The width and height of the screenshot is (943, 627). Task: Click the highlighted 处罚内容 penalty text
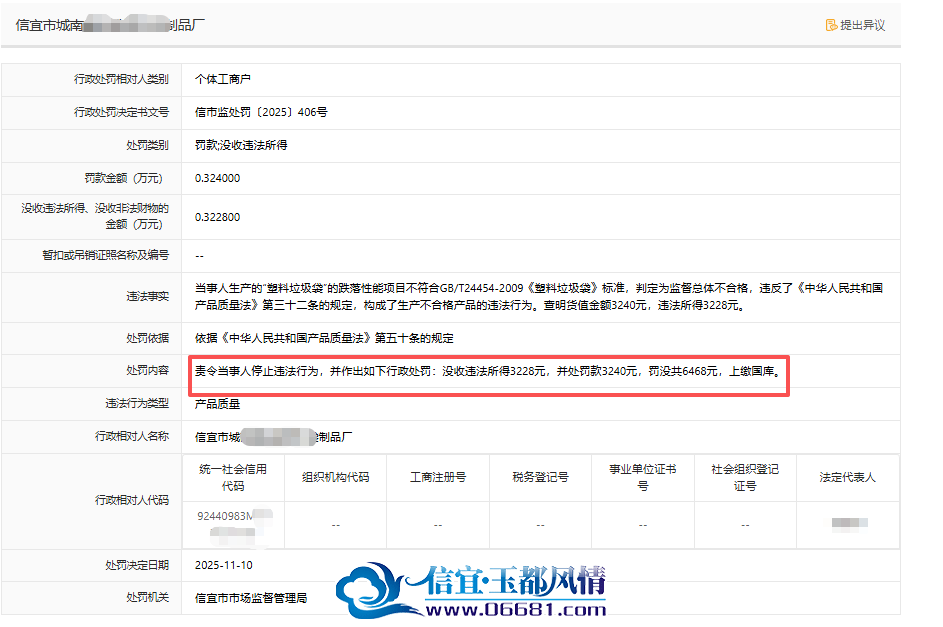pyautogui.click(x=488, y=372)
